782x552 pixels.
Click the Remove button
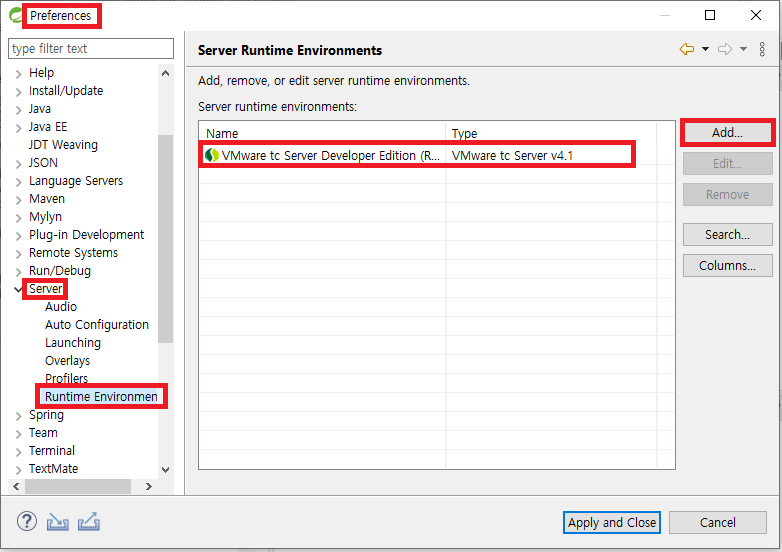pyautogui.click(x=728, y=194)
